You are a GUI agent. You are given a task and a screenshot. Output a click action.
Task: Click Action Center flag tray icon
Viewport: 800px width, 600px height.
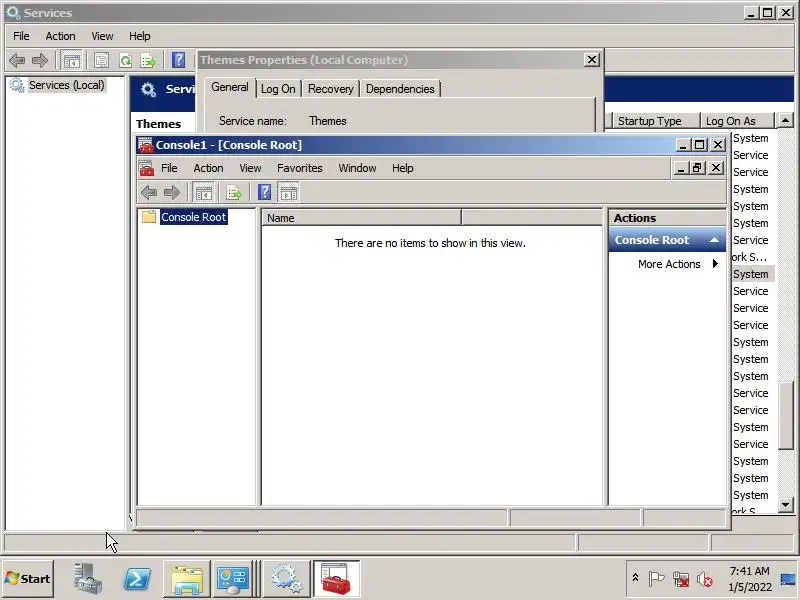656,579
